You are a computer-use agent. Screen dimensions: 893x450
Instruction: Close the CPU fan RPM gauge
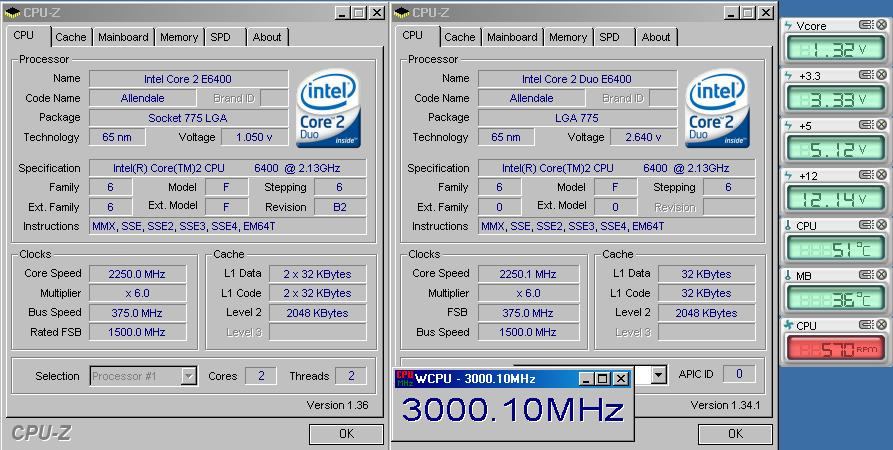pyautogui.click(x=881, y=325)
